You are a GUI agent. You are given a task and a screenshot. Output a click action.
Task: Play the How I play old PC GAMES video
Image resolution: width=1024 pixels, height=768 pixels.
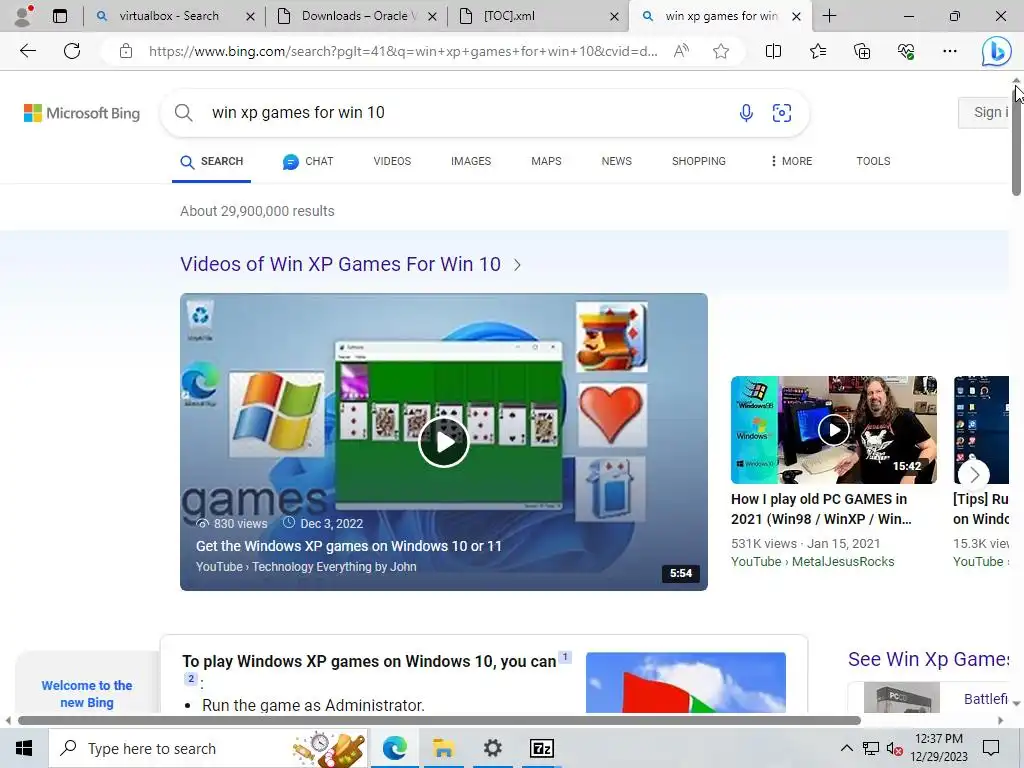(x=834, y=430)
